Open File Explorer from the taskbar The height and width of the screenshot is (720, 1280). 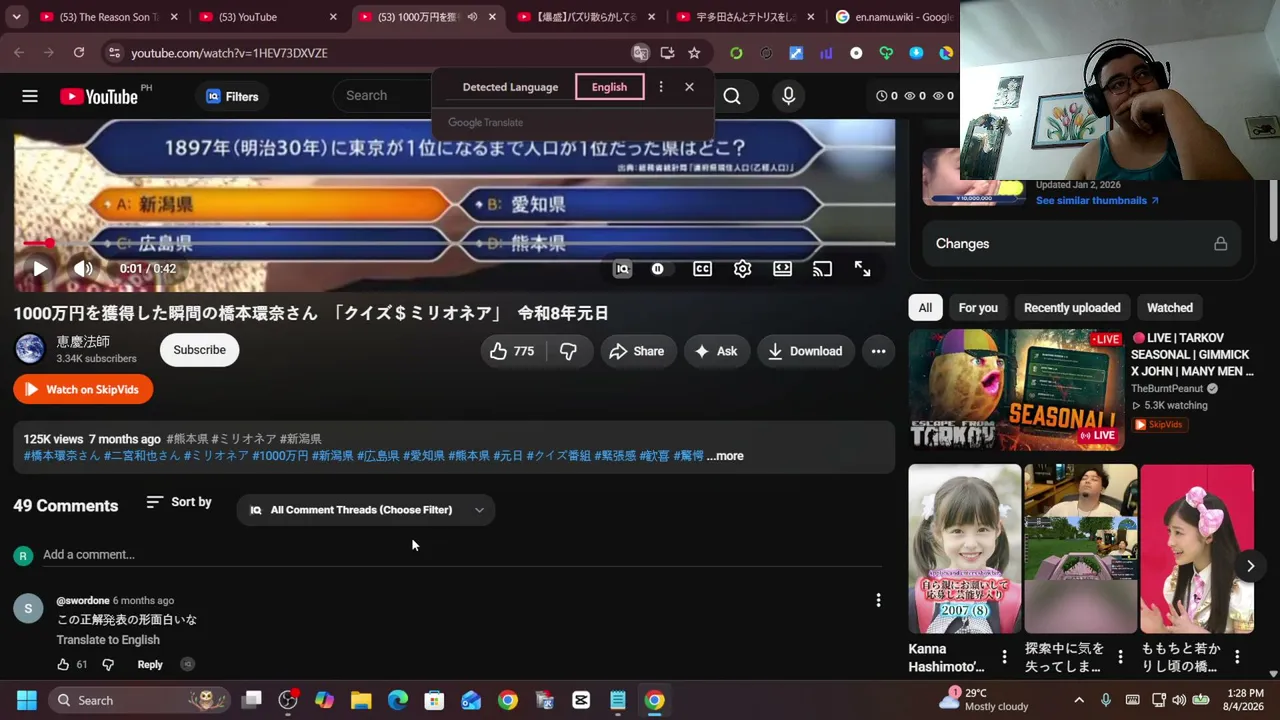pos(361,700)
